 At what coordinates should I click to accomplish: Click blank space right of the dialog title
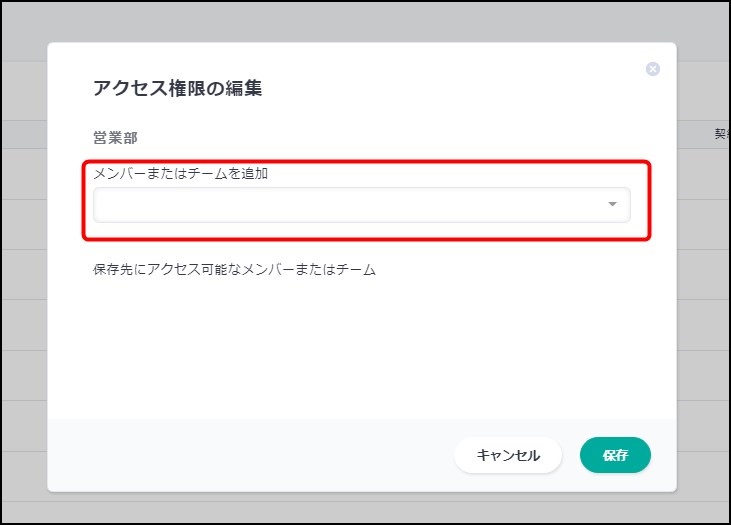tap(450, 88)
